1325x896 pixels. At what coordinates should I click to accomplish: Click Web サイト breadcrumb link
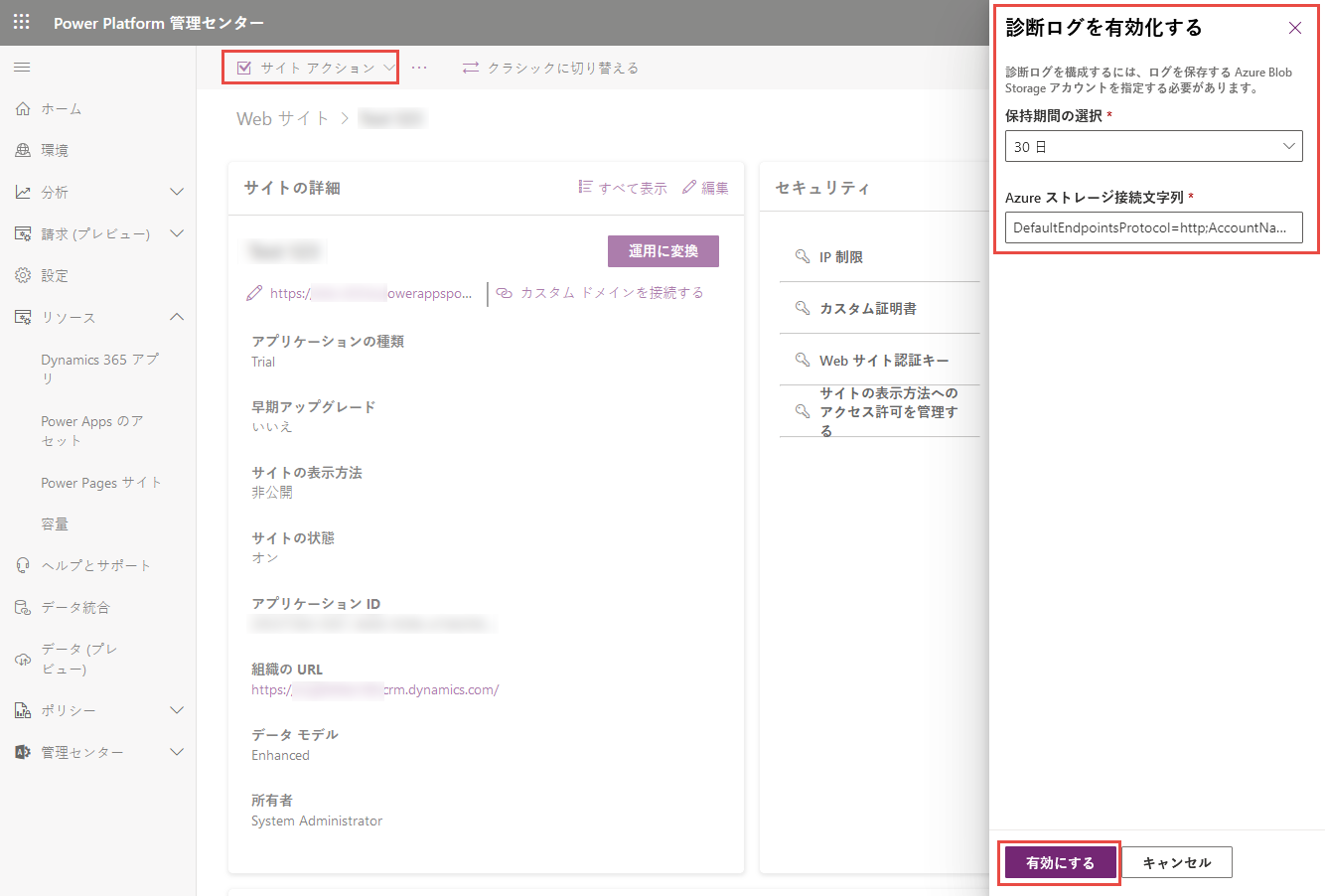[x=282, y=118]
